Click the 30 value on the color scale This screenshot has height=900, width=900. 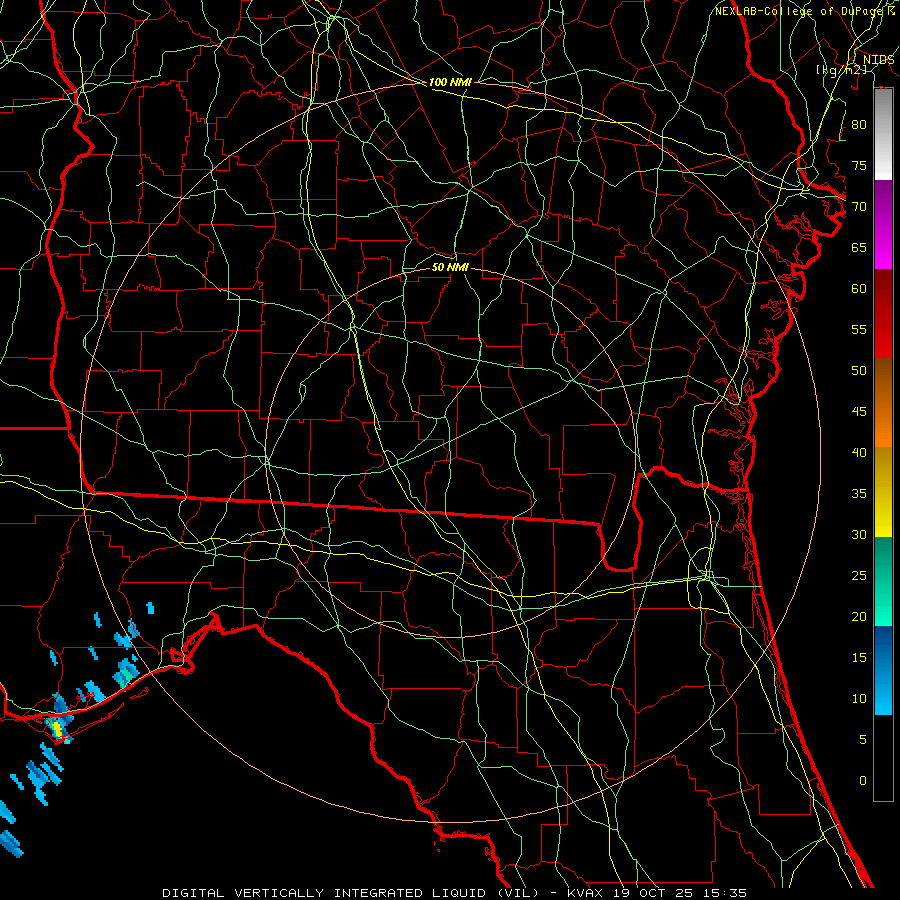(859, 534)
